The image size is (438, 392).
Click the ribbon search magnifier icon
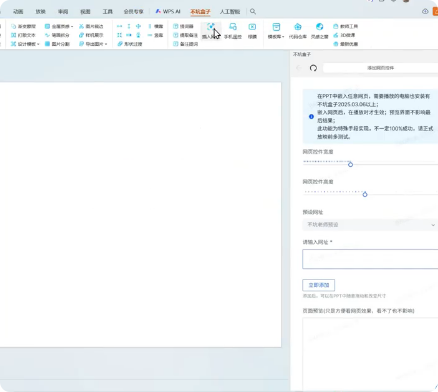[253, 12]
